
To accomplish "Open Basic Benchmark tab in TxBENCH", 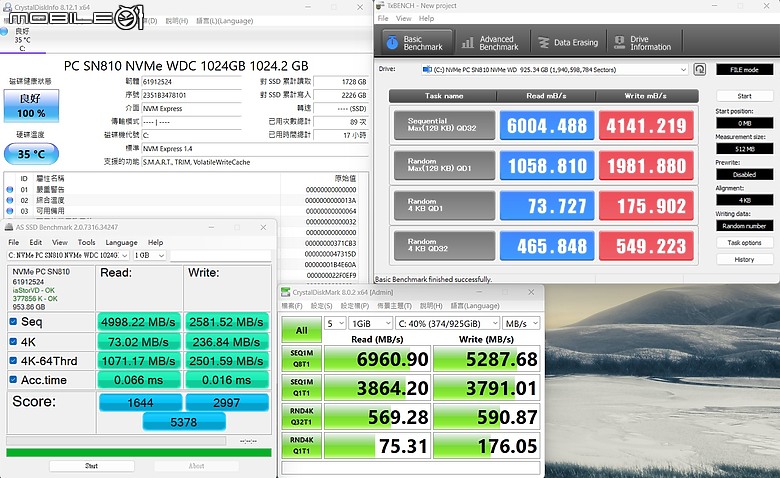I will point(418,43).
